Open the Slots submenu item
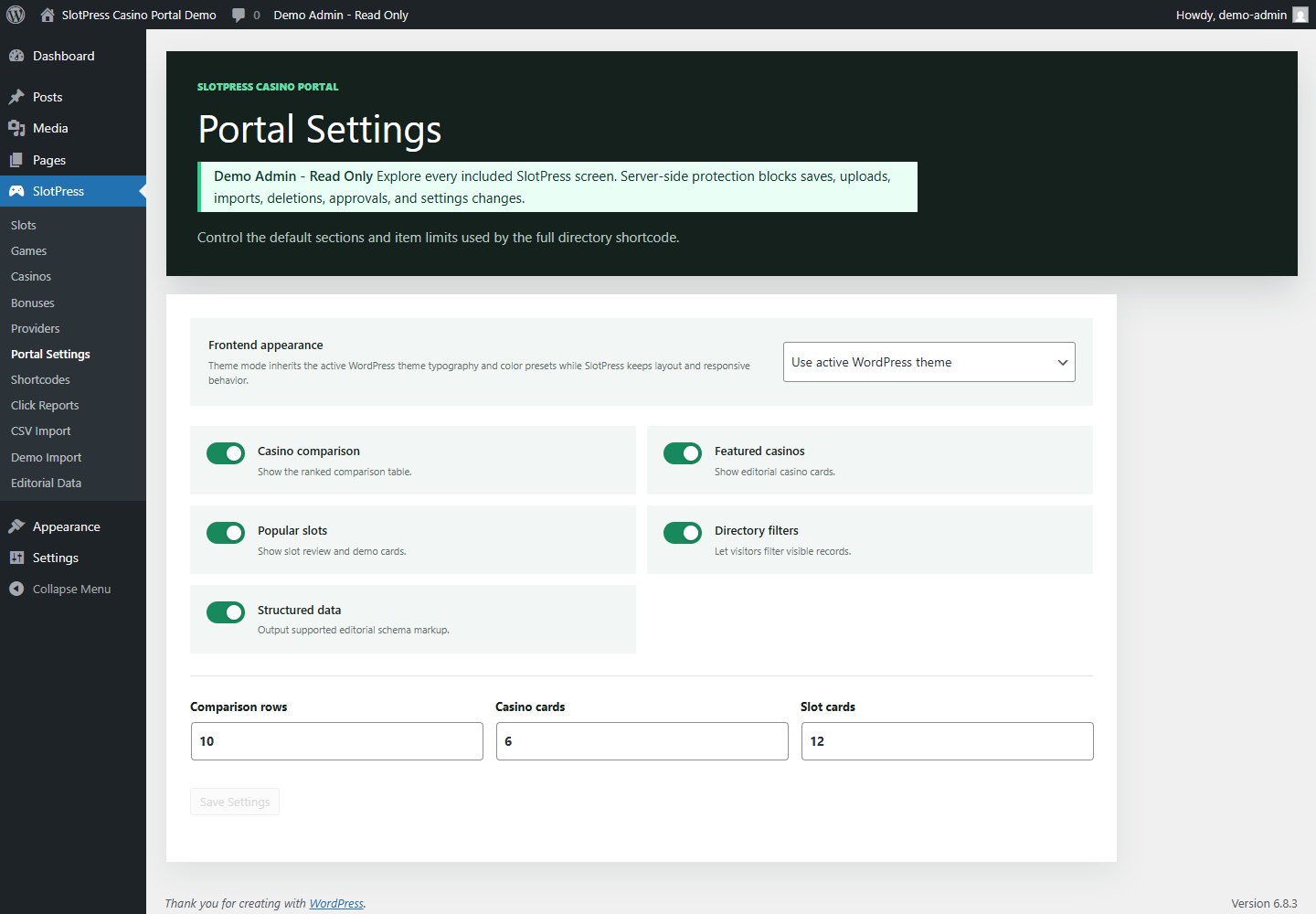The image size is (1316, 914). coord(24,225)
